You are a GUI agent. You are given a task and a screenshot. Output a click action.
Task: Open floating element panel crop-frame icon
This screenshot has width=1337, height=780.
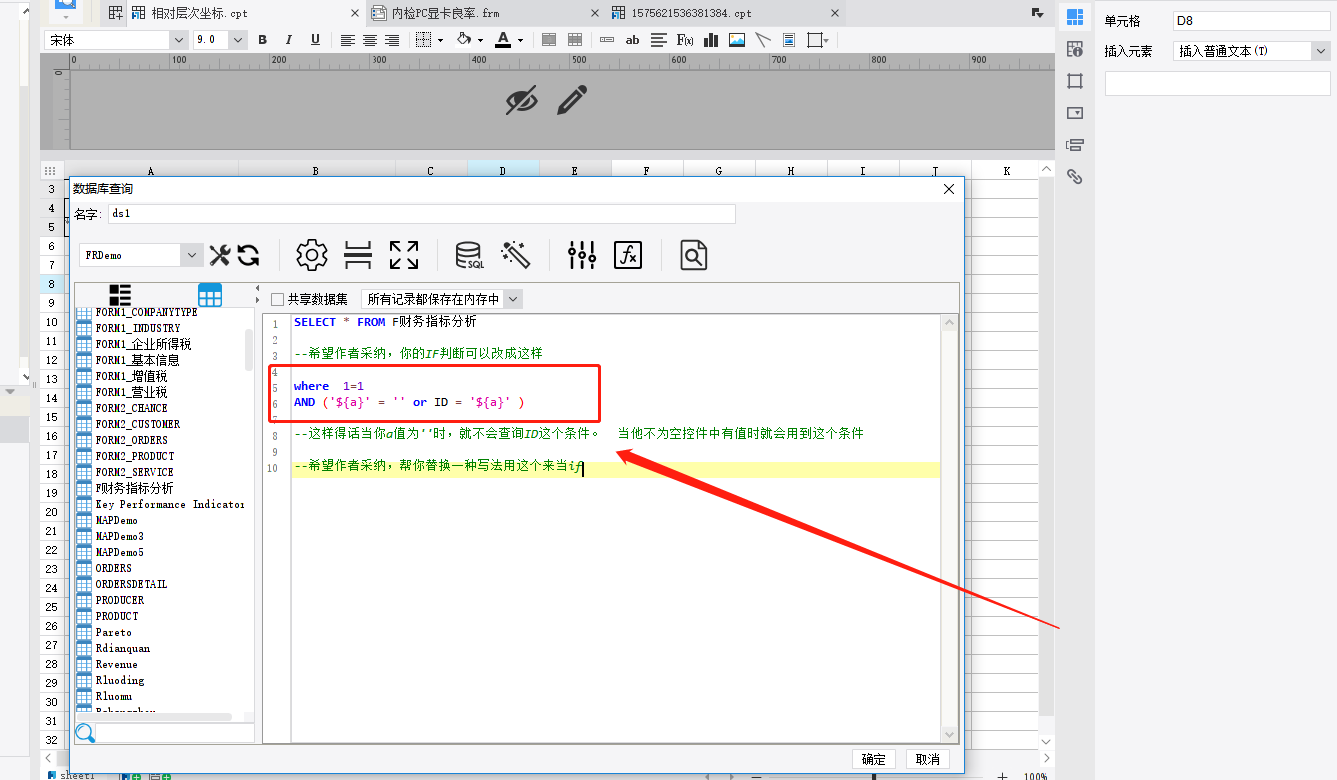[x=1075, y=81]
